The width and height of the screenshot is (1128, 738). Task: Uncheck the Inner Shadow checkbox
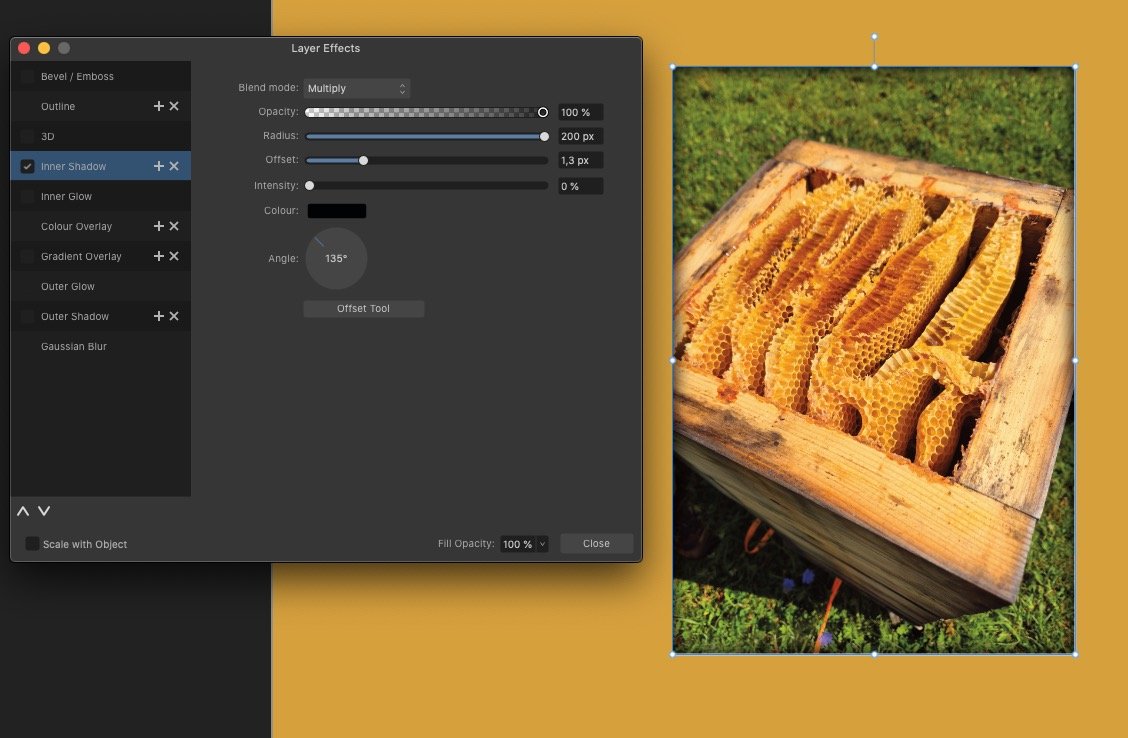[27, 166]
